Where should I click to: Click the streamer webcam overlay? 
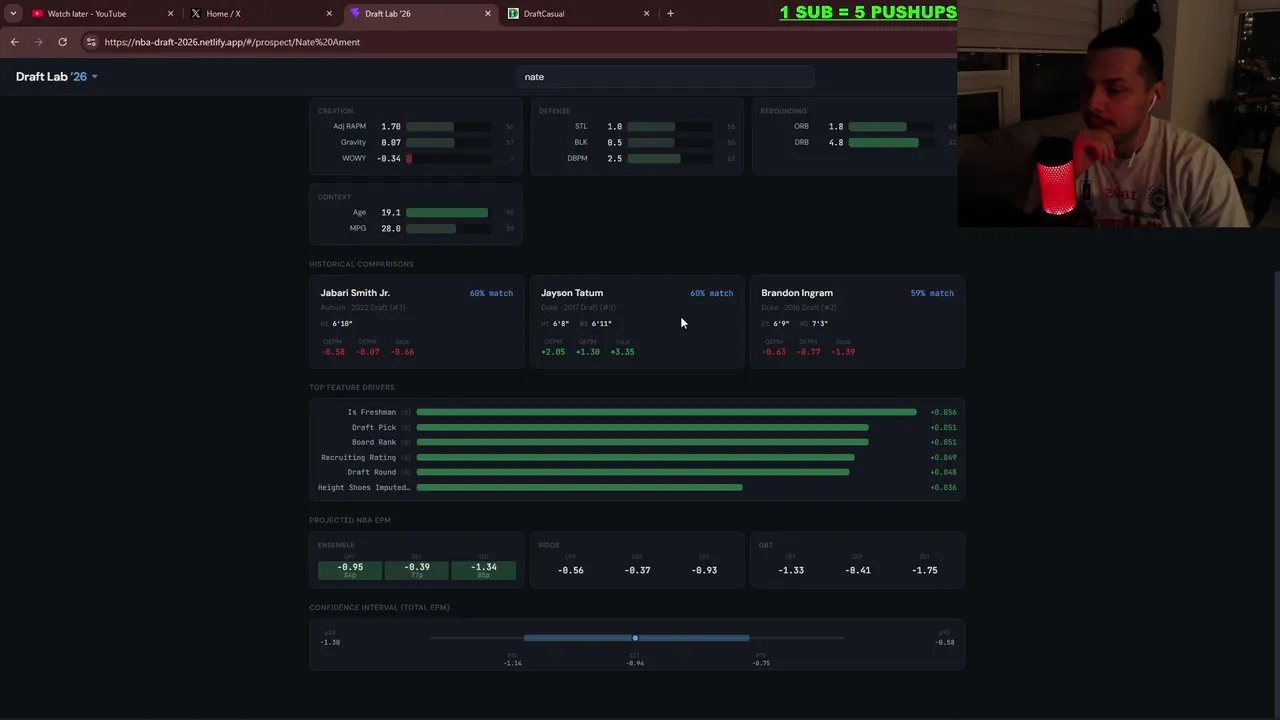[x=1118, y=114]
